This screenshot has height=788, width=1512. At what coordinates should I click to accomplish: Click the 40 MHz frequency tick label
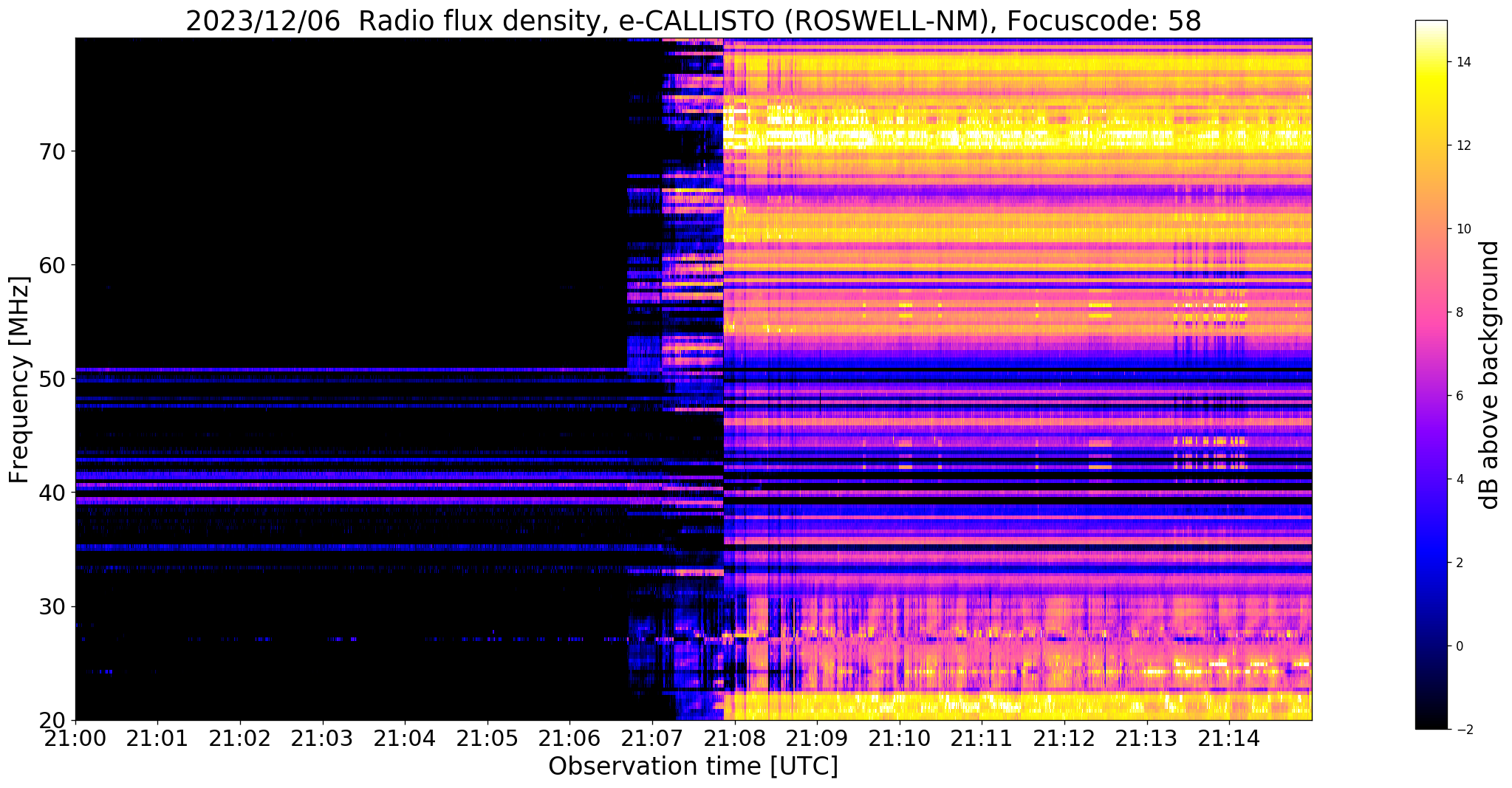click(52, 493)
